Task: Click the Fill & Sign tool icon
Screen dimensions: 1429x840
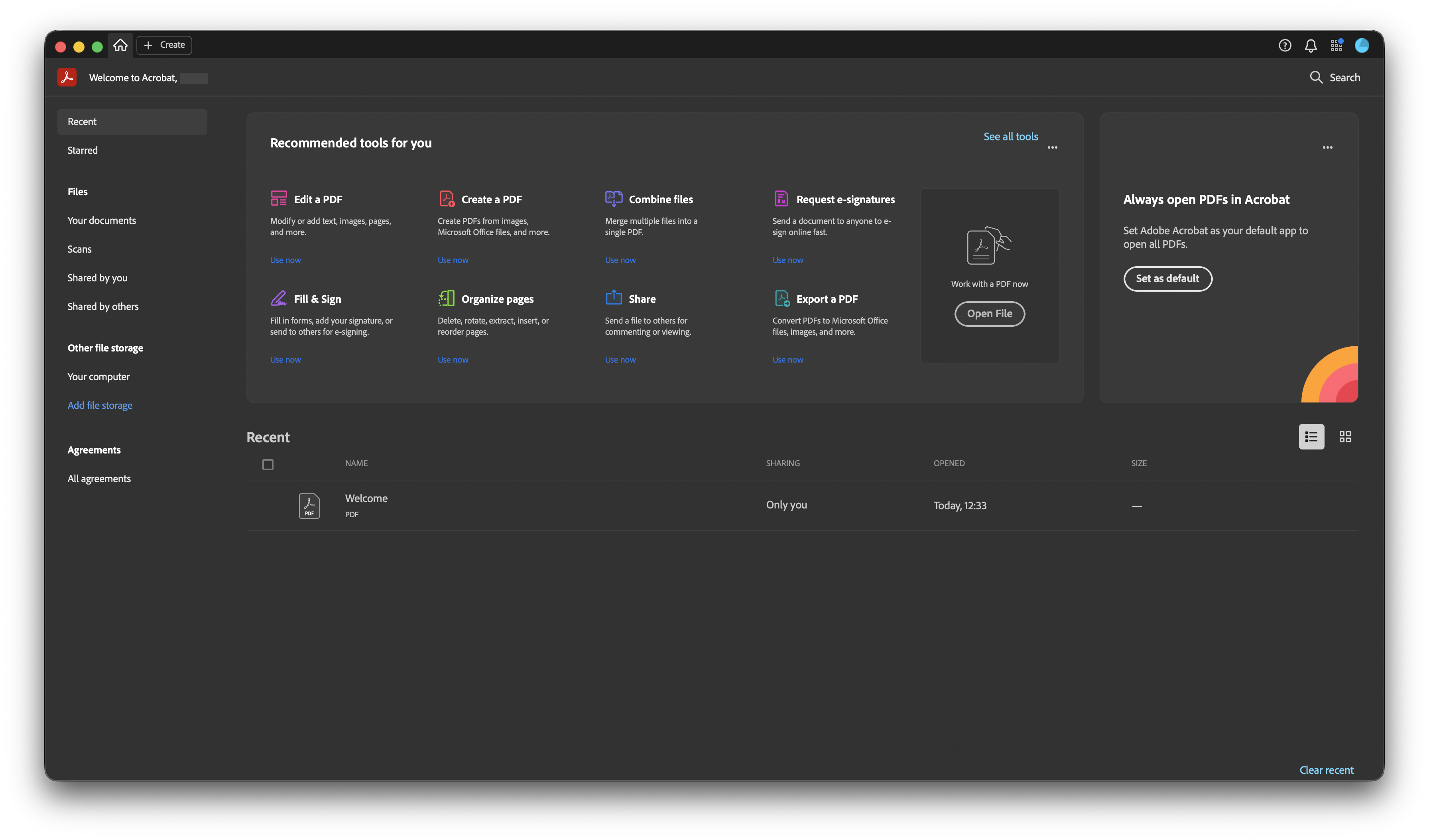Action: (x=278, y=298)
